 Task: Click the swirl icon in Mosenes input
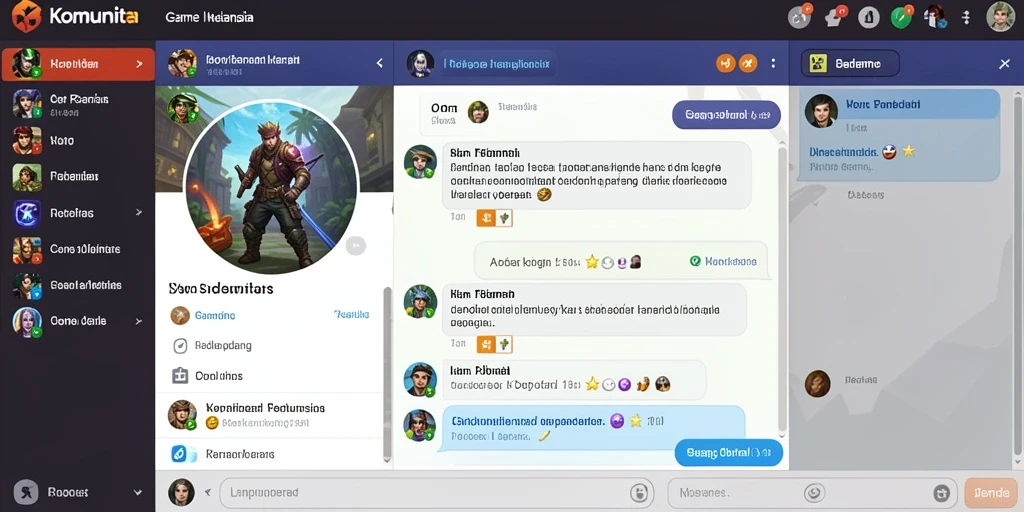point(813,492)
